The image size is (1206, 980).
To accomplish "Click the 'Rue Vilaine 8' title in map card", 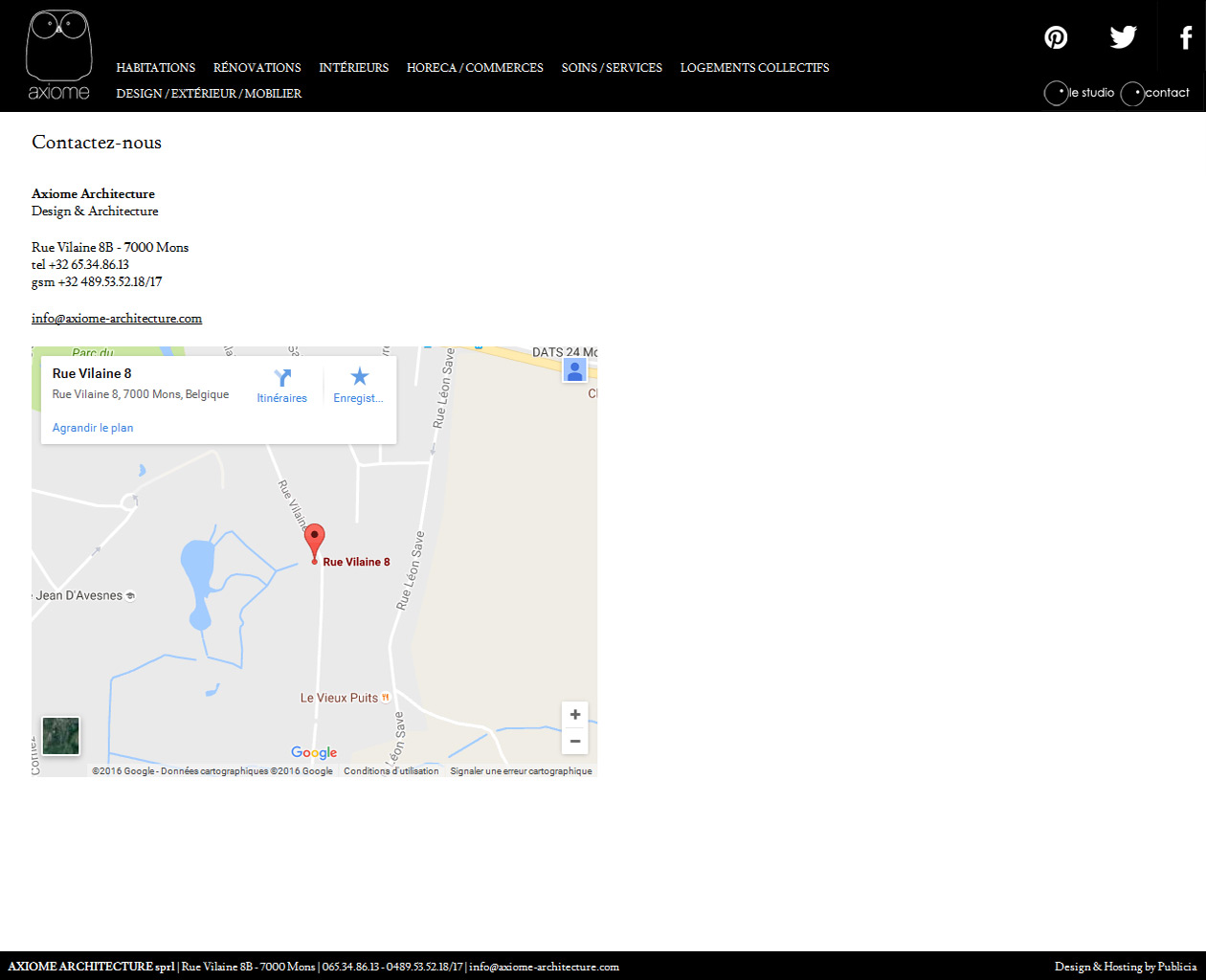I will click(92, 373).
